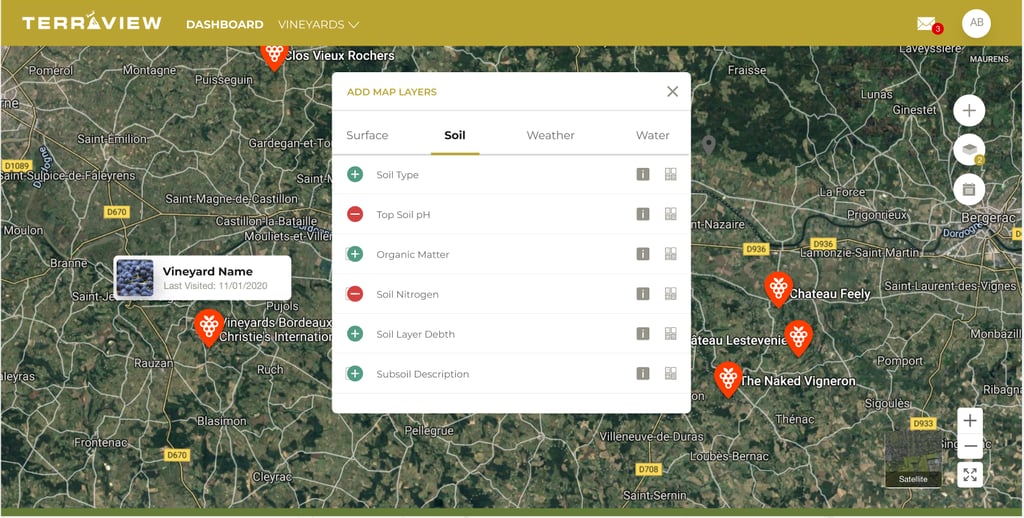Screen dimensions: 1024x518
Task: Close the Add Map Layers dialog
Action: click(673, 92)
